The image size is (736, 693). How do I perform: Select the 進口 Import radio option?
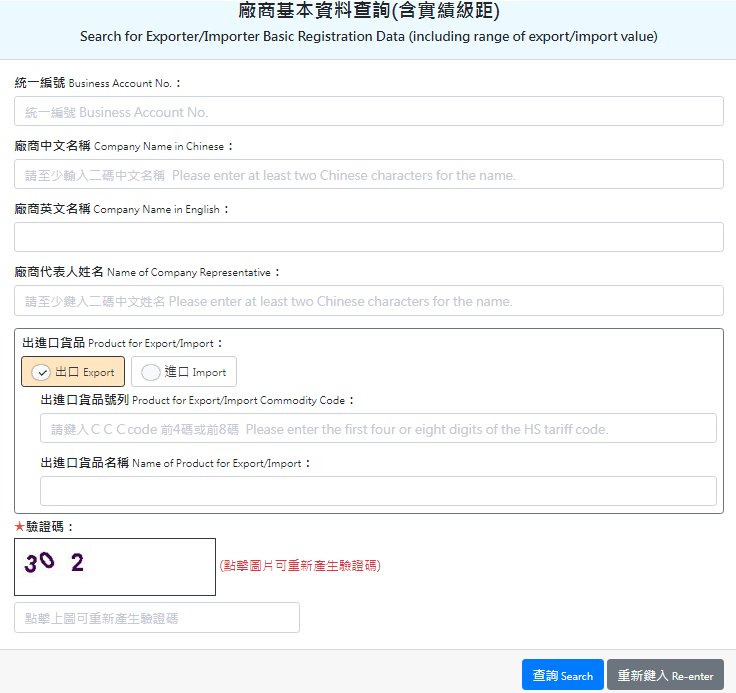tap(184, 372)
